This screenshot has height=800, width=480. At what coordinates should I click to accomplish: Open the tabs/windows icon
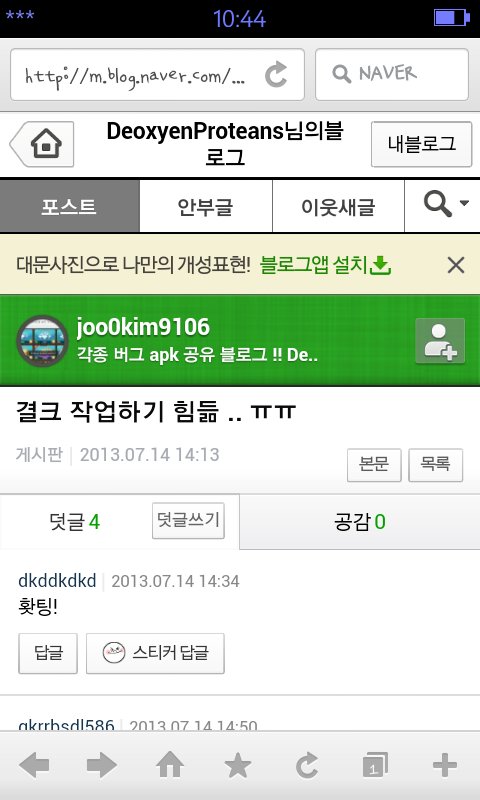[375, 765]
